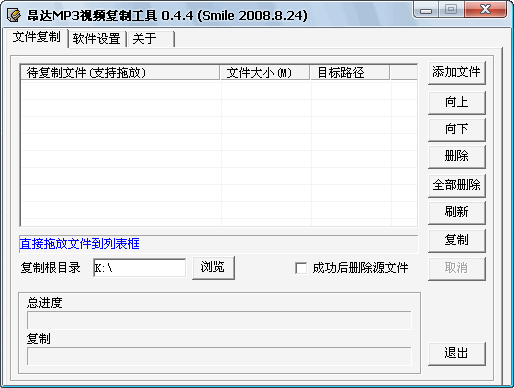Move the item down with the 向下 button
The image size is (514, 388).
pyautogui.click(x=456, y=129)
